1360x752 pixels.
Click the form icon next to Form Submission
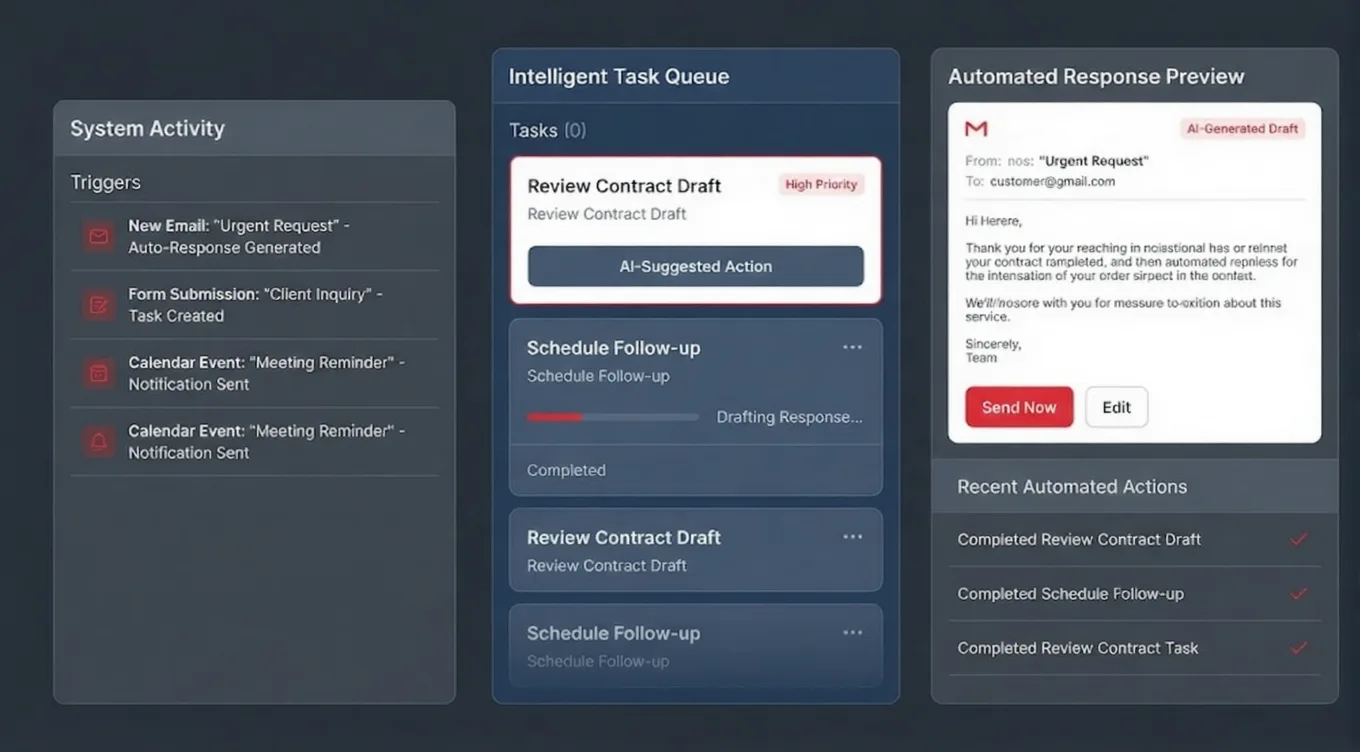tap(98, 305)
